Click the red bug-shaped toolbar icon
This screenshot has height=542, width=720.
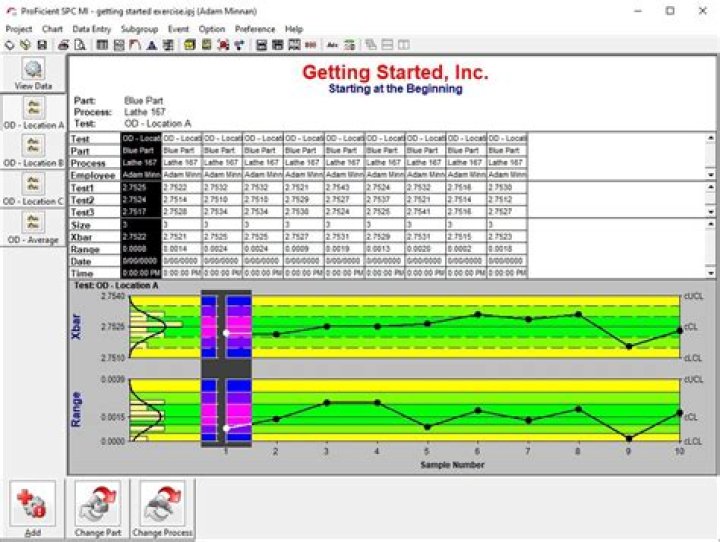tap(223, 45)
